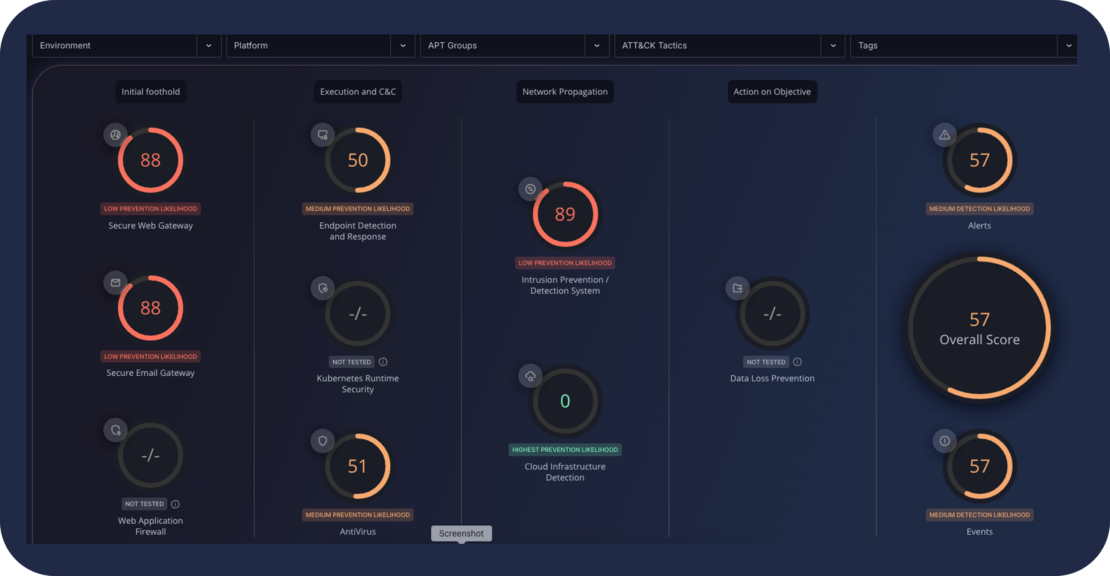Open the Tags filter dropdown
The width and height of the screenshot is (1110, 576).
pos(963,45)
